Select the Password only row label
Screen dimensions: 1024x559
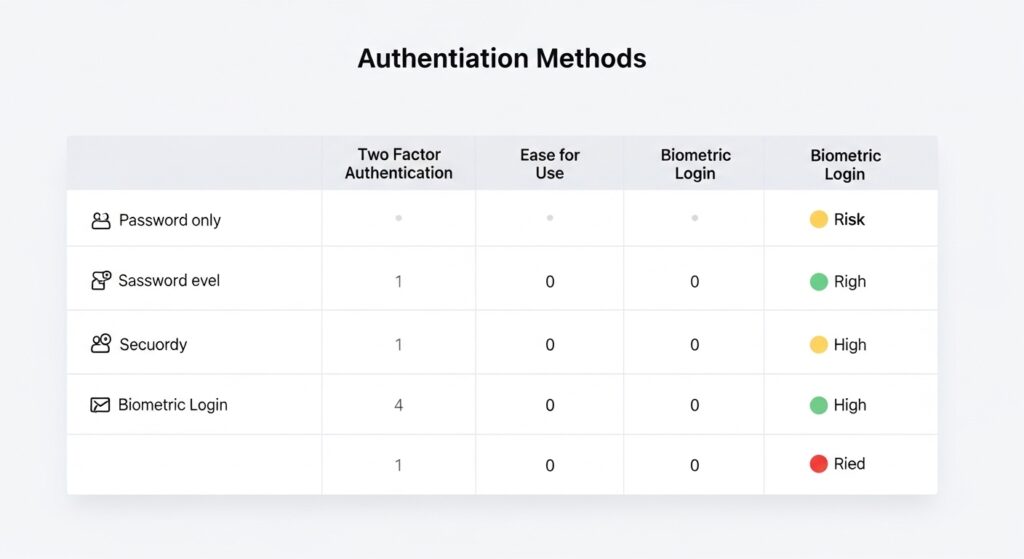170,220
